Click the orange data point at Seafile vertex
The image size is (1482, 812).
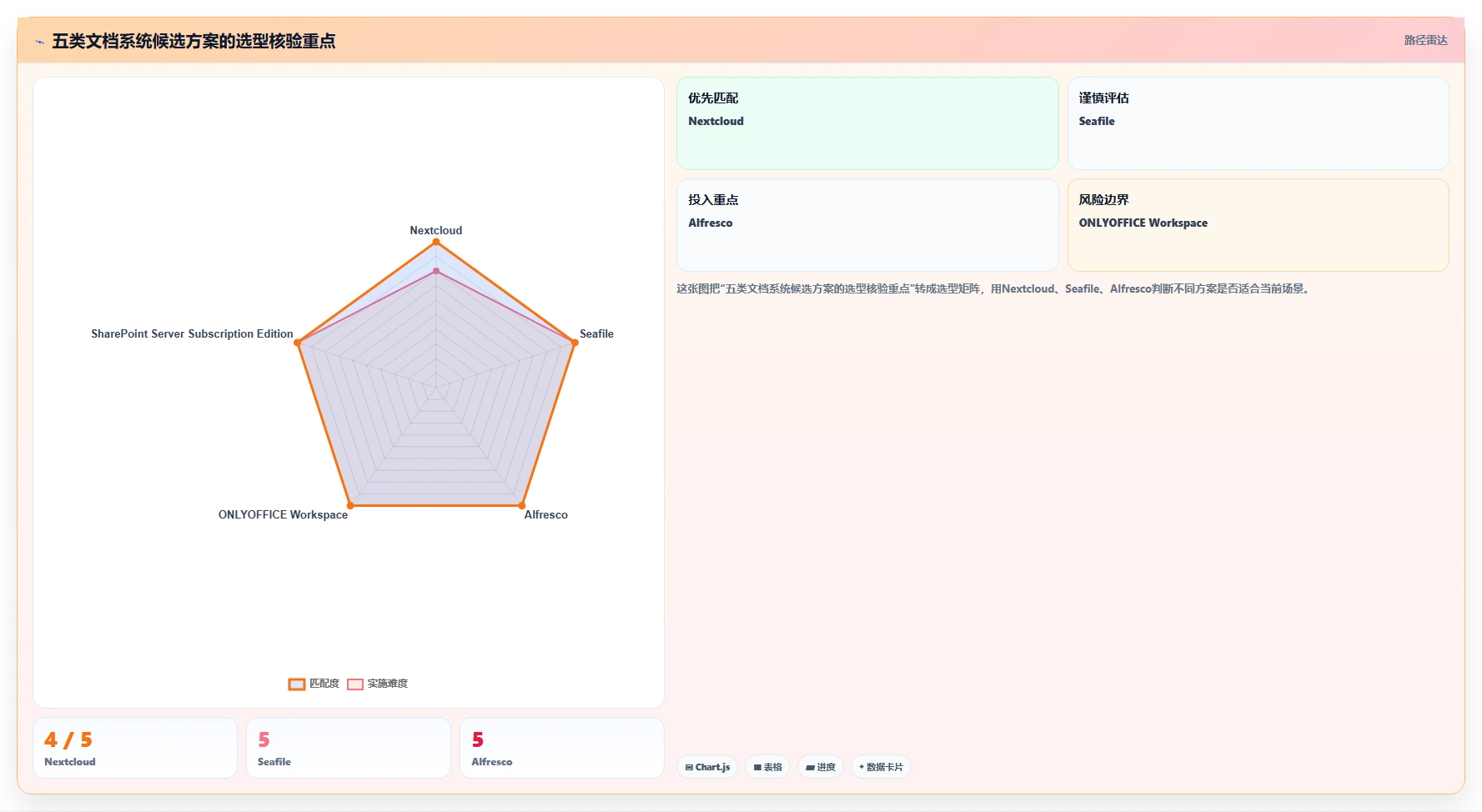tap(575, 343)
